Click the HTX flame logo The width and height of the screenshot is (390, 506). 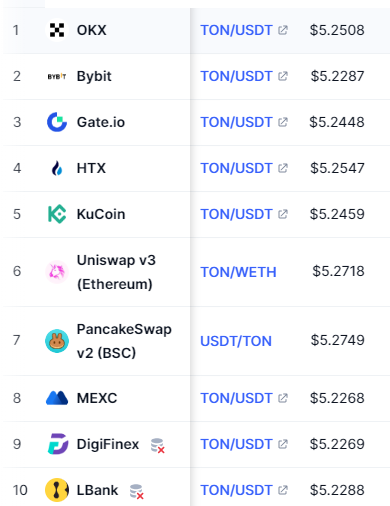click(57, 168)
